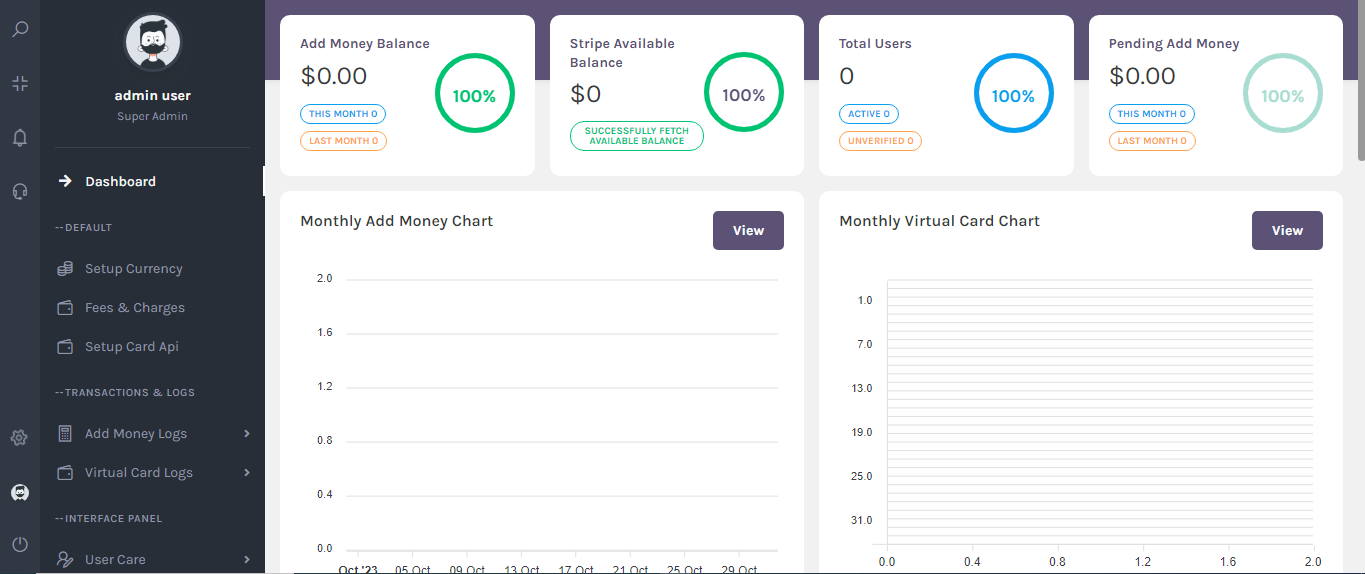The image size is (1365, 574).
Task: Expand the Add Money Logs chevron
Action: point(246,434)
